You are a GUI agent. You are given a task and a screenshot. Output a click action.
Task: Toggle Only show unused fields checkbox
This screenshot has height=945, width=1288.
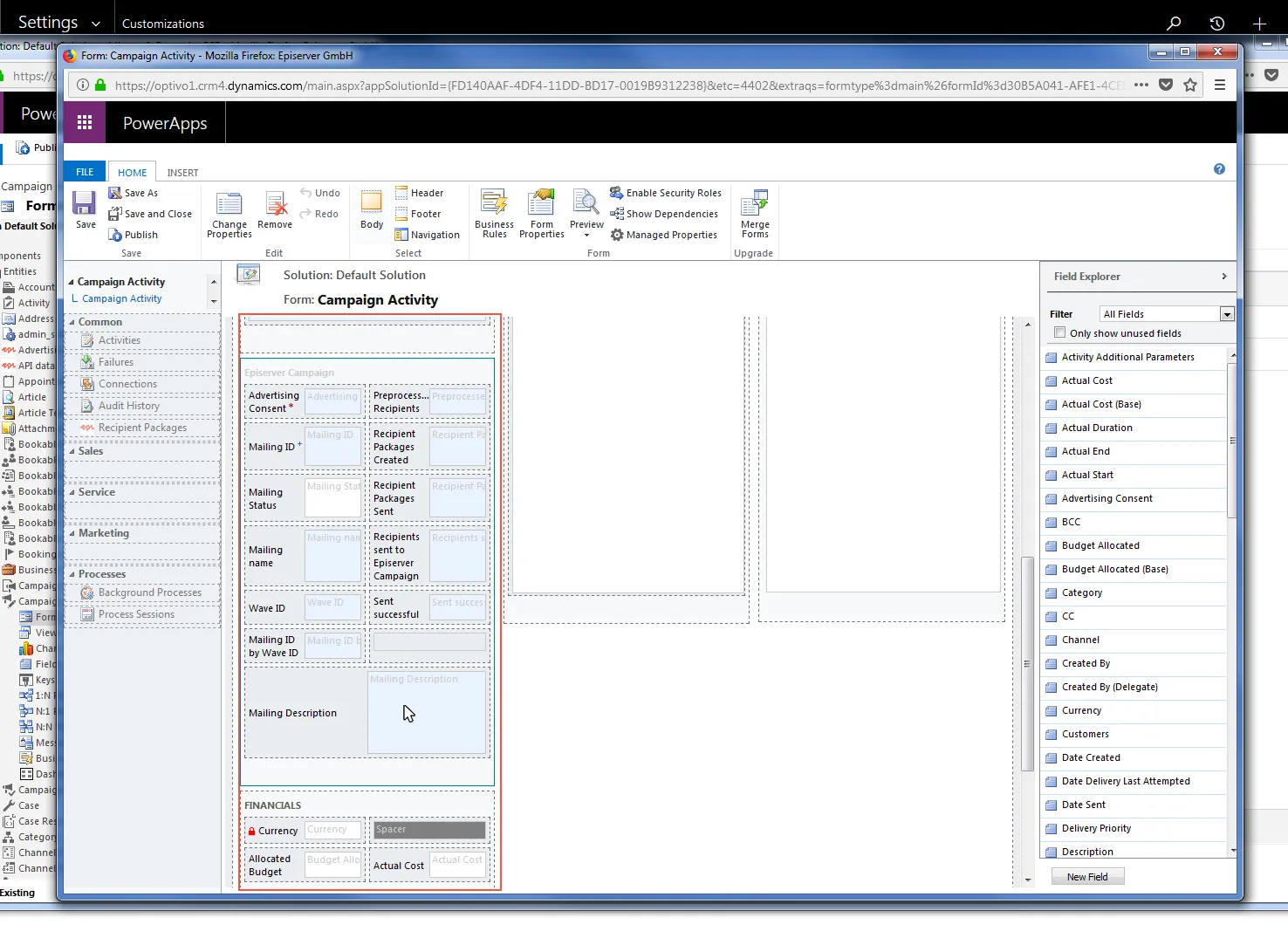(x=1059, y=332)
